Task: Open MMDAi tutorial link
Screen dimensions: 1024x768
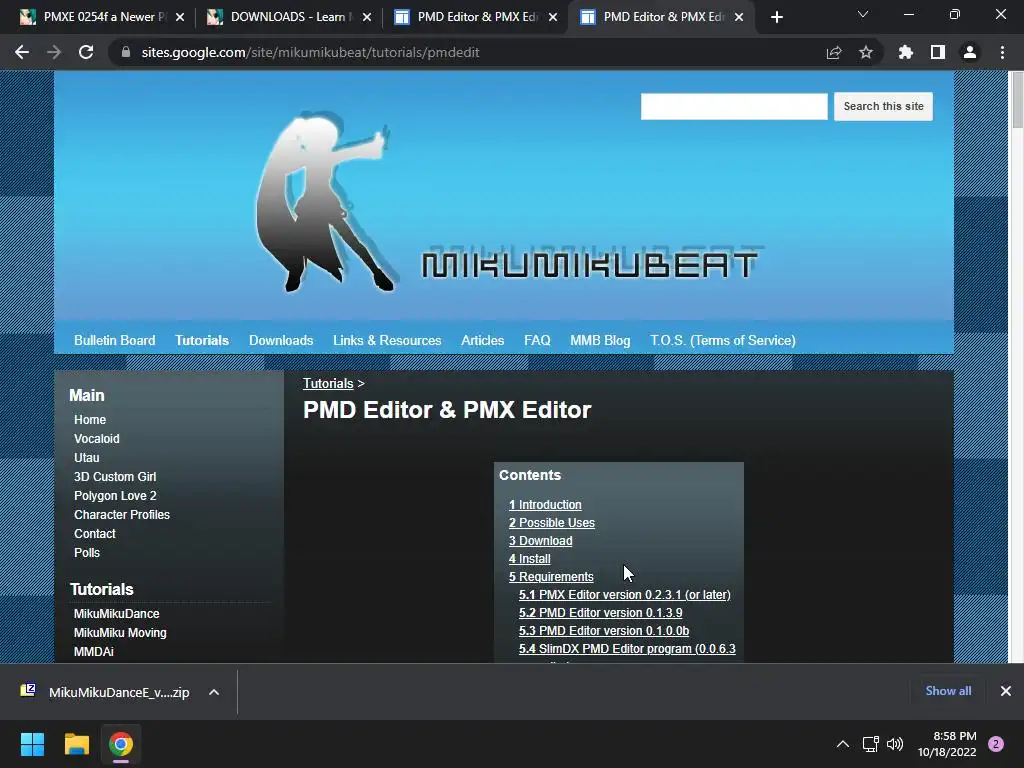Action: coord(93,651)
